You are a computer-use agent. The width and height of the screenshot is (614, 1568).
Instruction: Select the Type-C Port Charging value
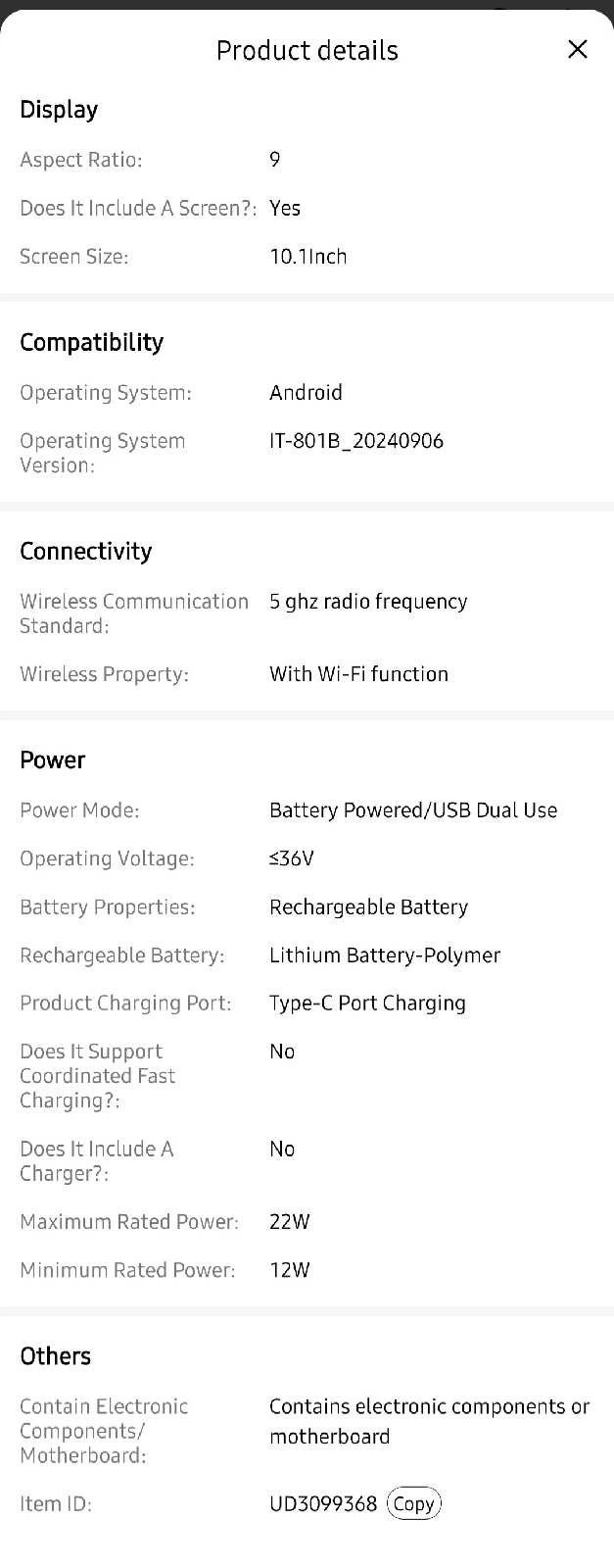coord(367,1004)
